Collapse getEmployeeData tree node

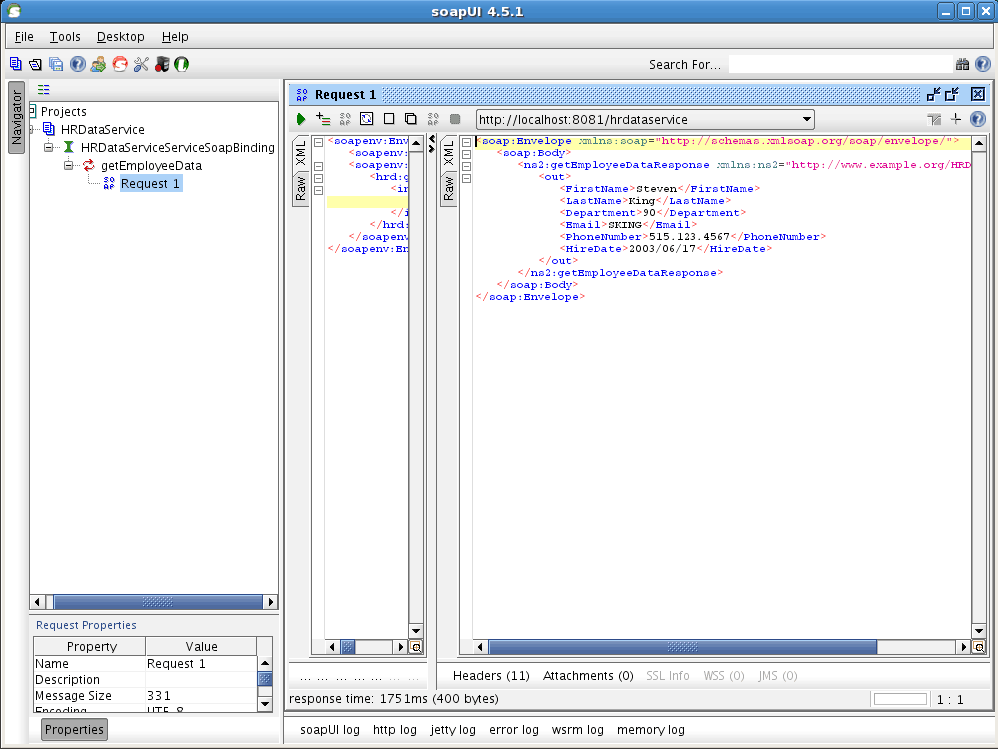click(x=69, y=165)
